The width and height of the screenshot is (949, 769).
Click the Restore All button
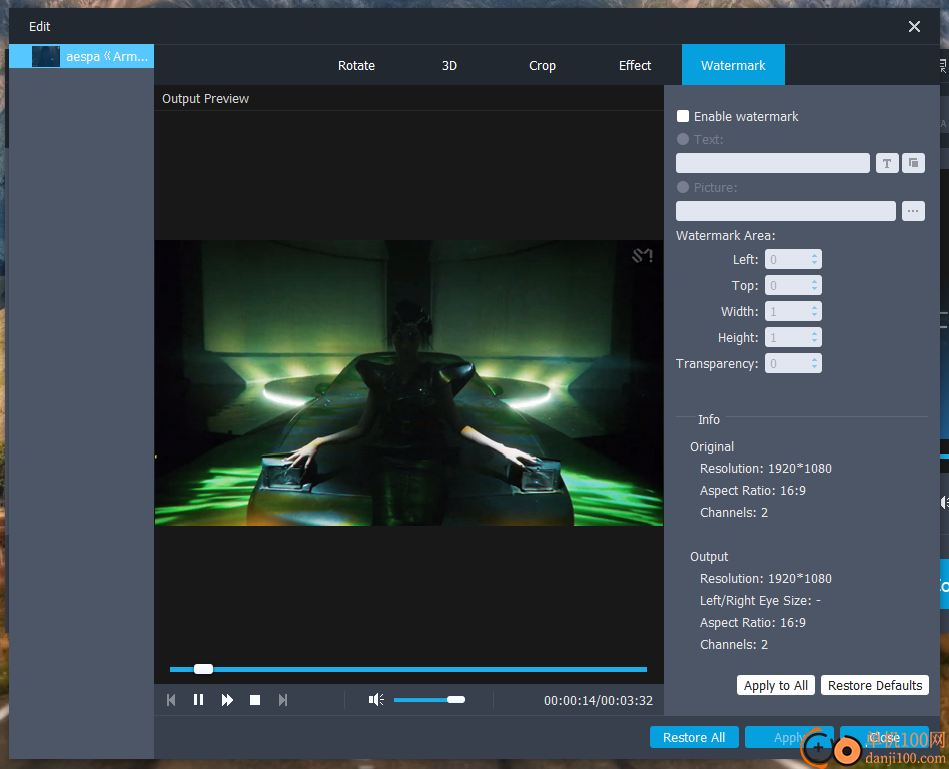pyautogui.click(x=694, y=738)
